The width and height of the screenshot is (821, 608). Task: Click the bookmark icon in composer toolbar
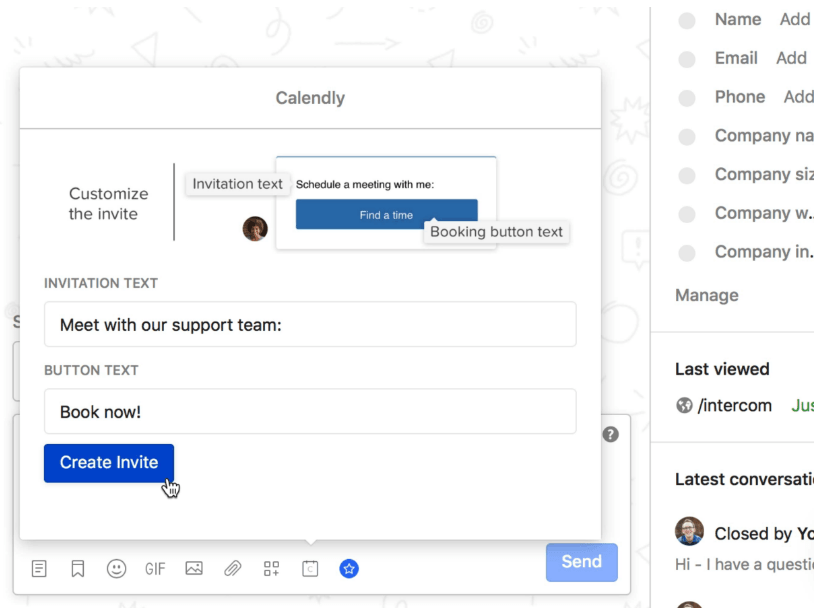pos(77,568)
